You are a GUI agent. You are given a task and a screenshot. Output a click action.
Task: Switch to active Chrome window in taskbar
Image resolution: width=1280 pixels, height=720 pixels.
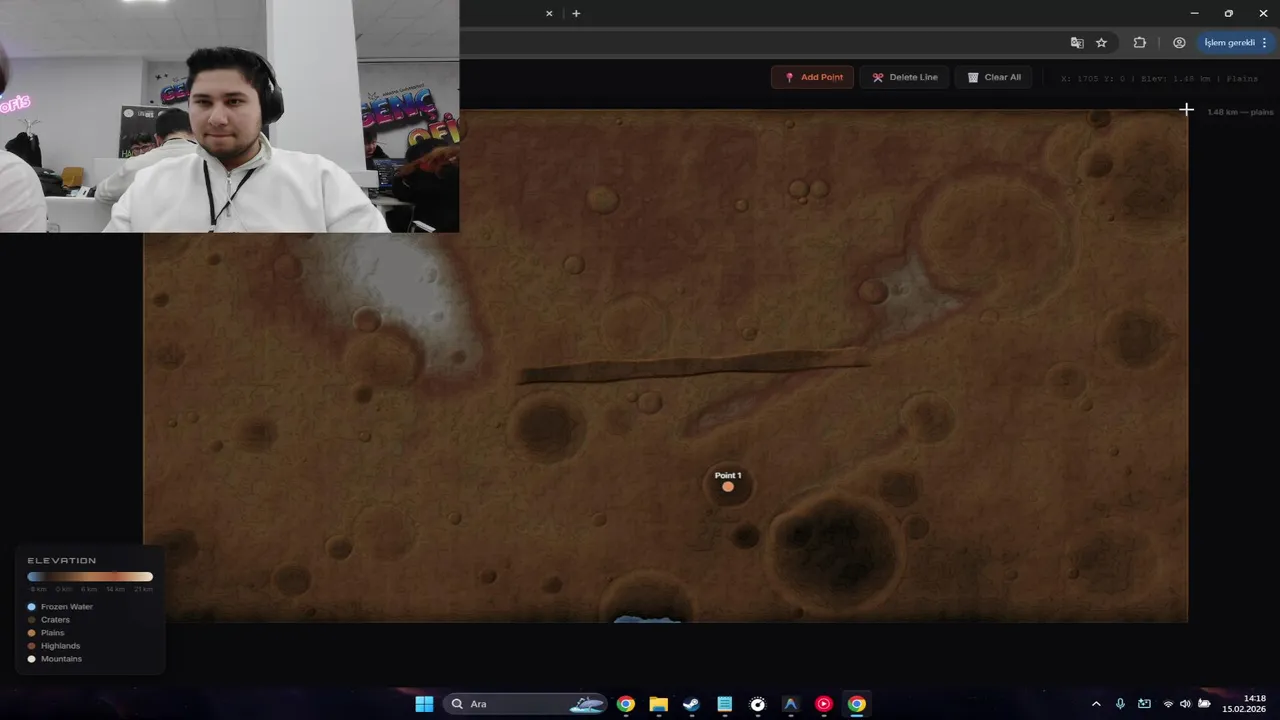[857, 704]
